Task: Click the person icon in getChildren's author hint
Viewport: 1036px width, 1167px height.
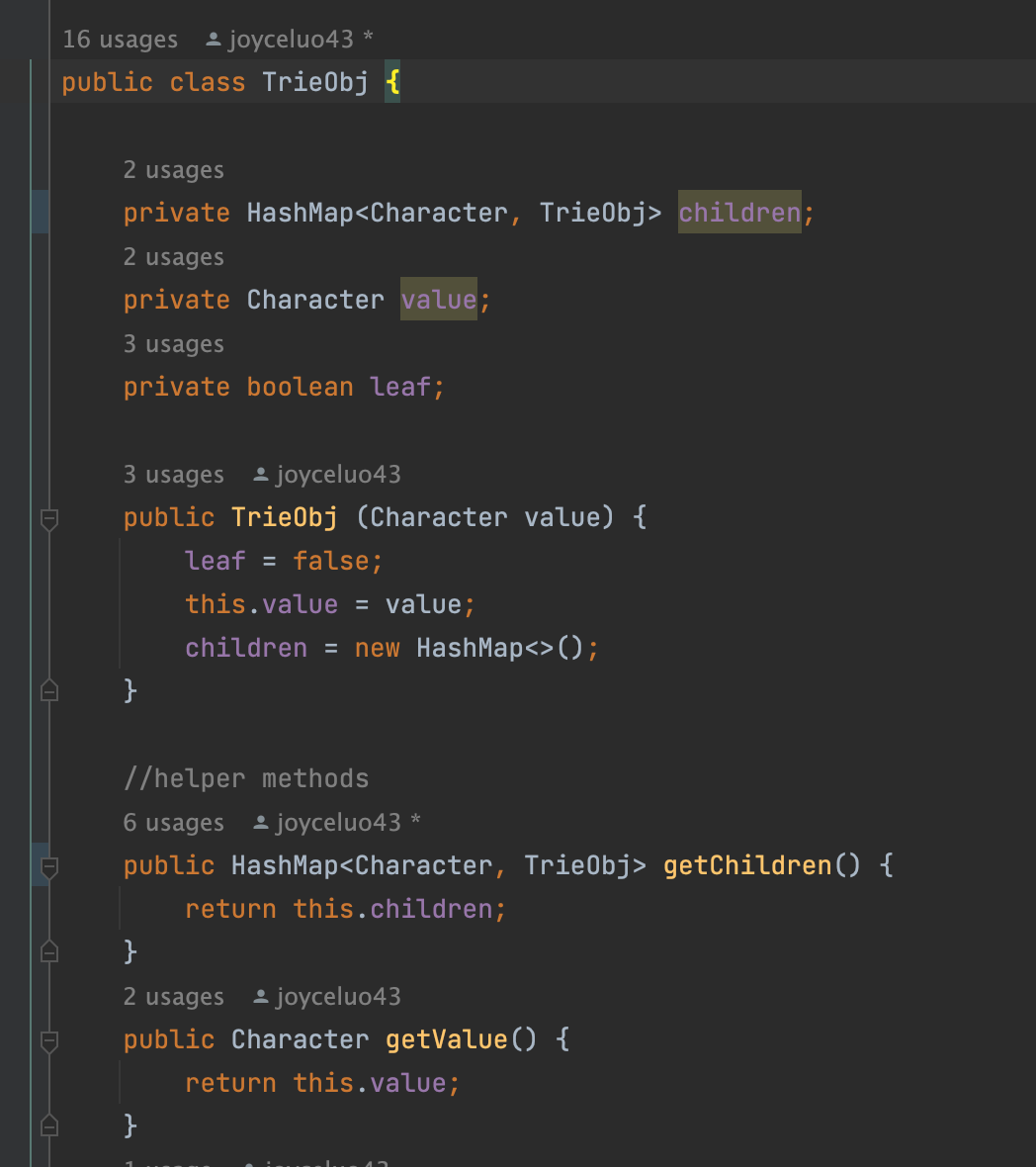Action: [261, 823]
